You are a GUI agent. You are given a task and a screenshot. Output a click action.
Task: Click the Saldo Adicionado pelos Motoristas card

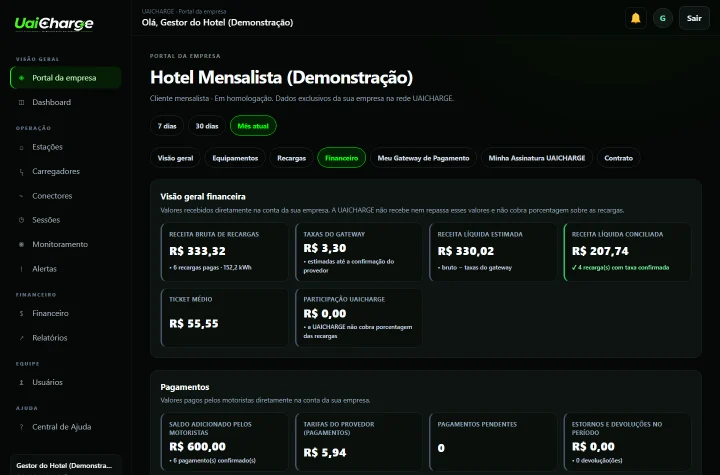[225, 442]
